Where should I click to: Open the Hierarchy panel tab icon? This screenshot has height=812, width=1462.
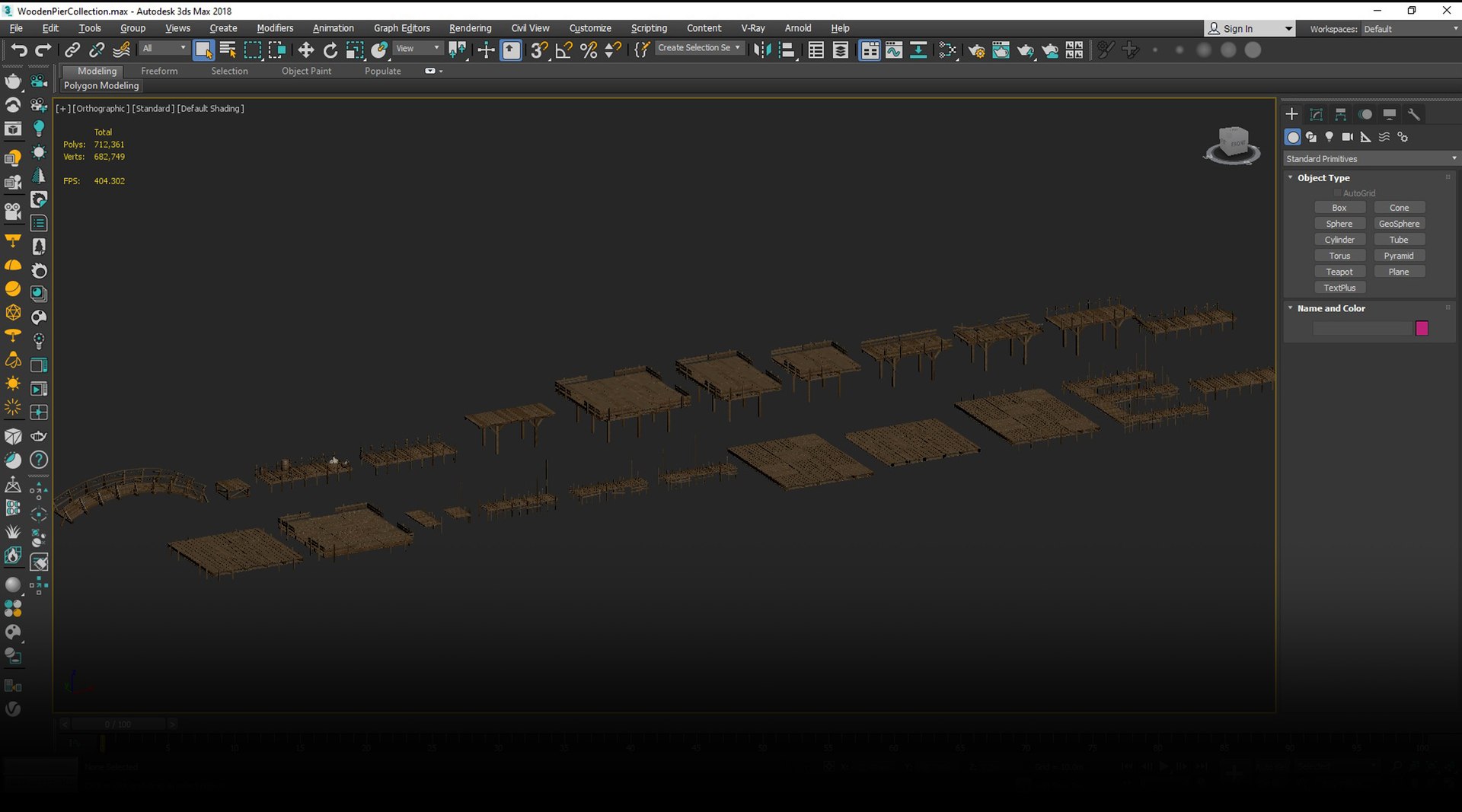[1340, 114]
